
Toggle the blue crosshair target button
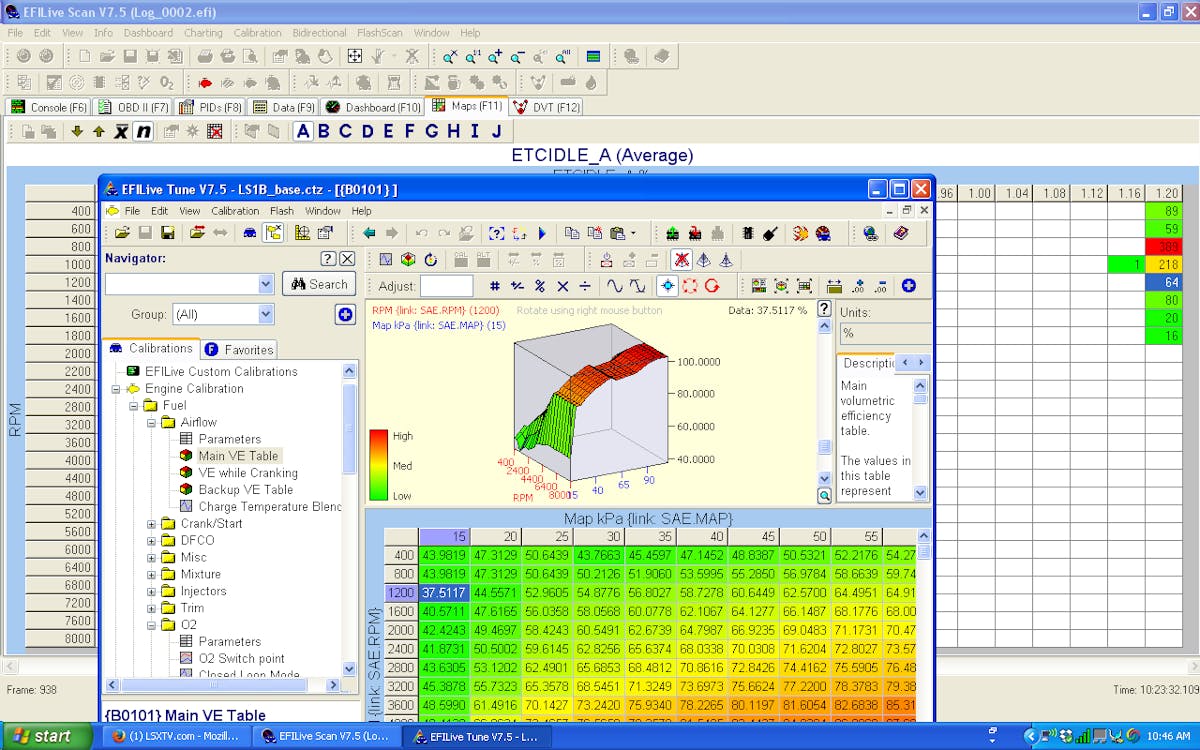click(x=667, y=286)
